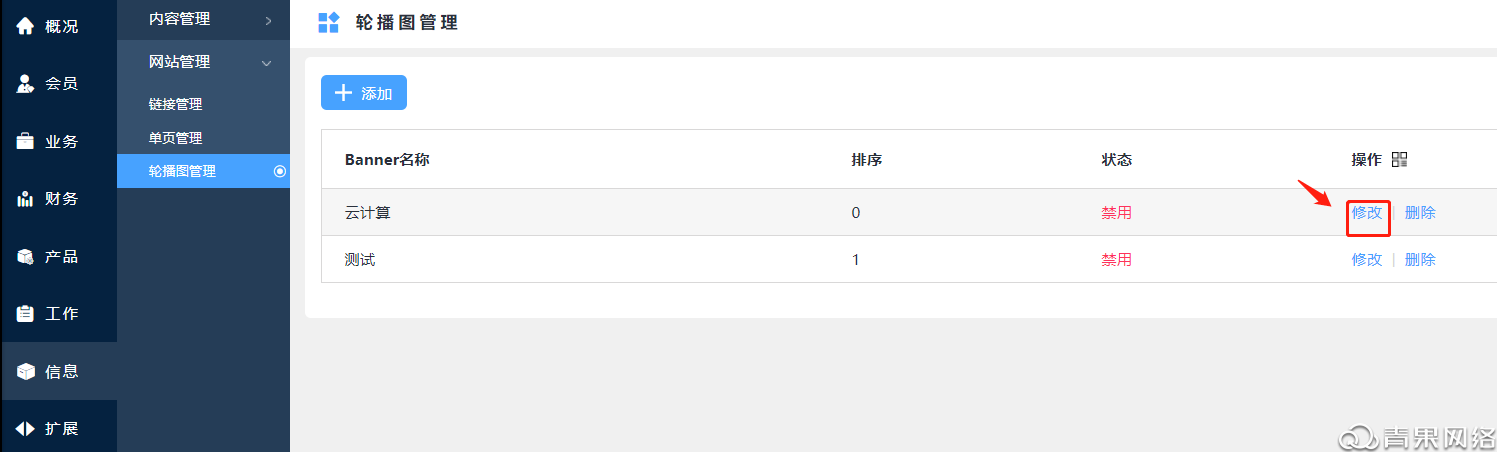The image size is (1497, 452).
Task: Click the blue 添加 button
Action: (364, 93)
